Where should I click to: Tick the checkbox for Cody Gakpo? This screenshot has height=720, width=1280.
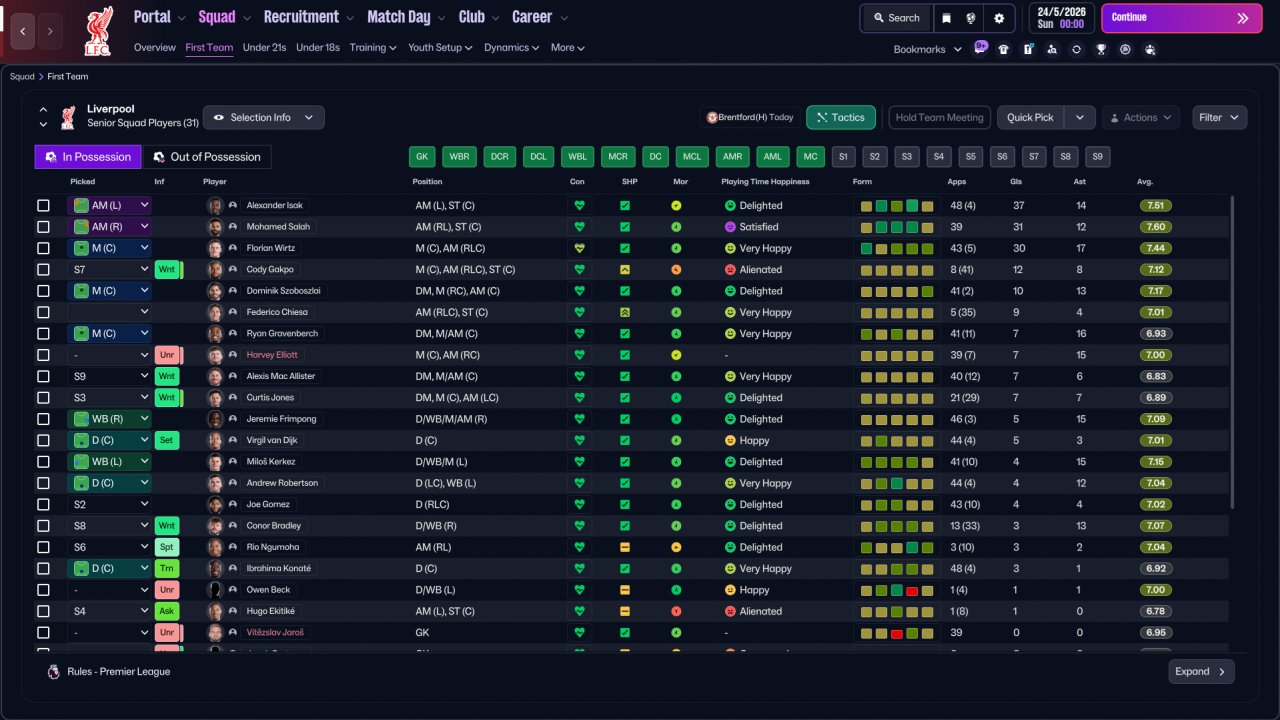(43, 269)
